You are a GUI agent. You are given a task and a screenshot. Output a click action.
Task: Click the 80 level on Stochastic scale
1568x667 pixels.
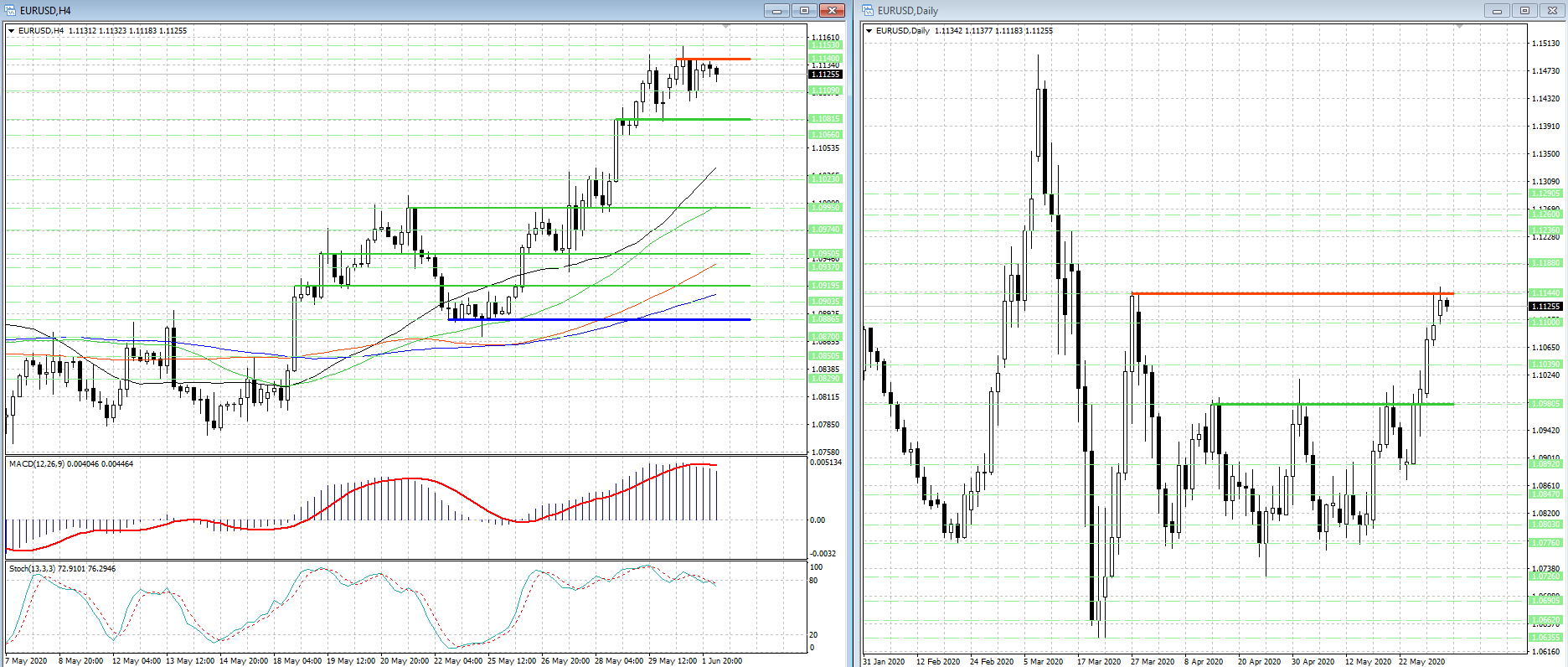pos(813,581)
